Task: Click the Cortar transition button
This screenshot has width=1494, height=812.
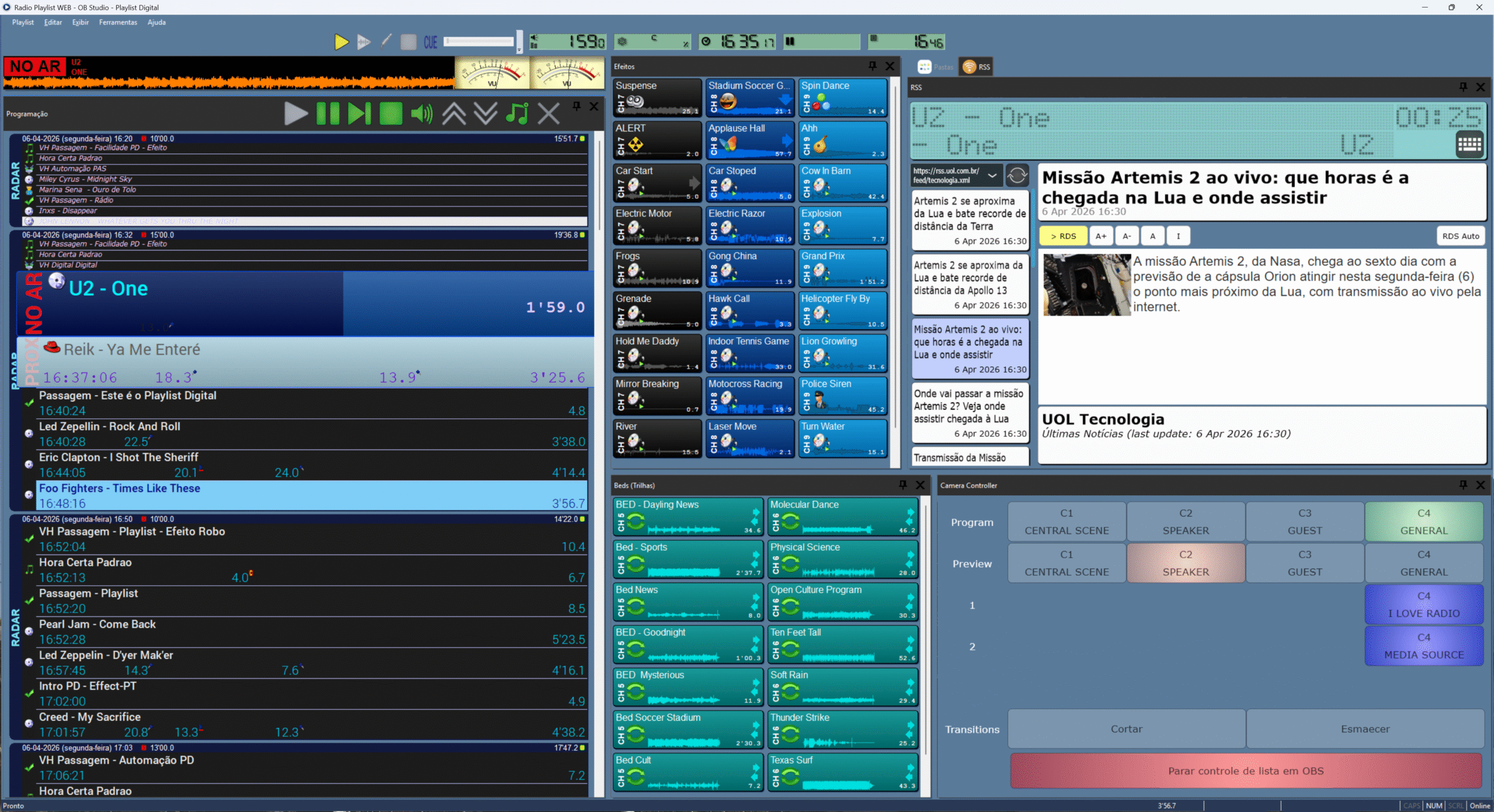Action: click(1126, 729)
